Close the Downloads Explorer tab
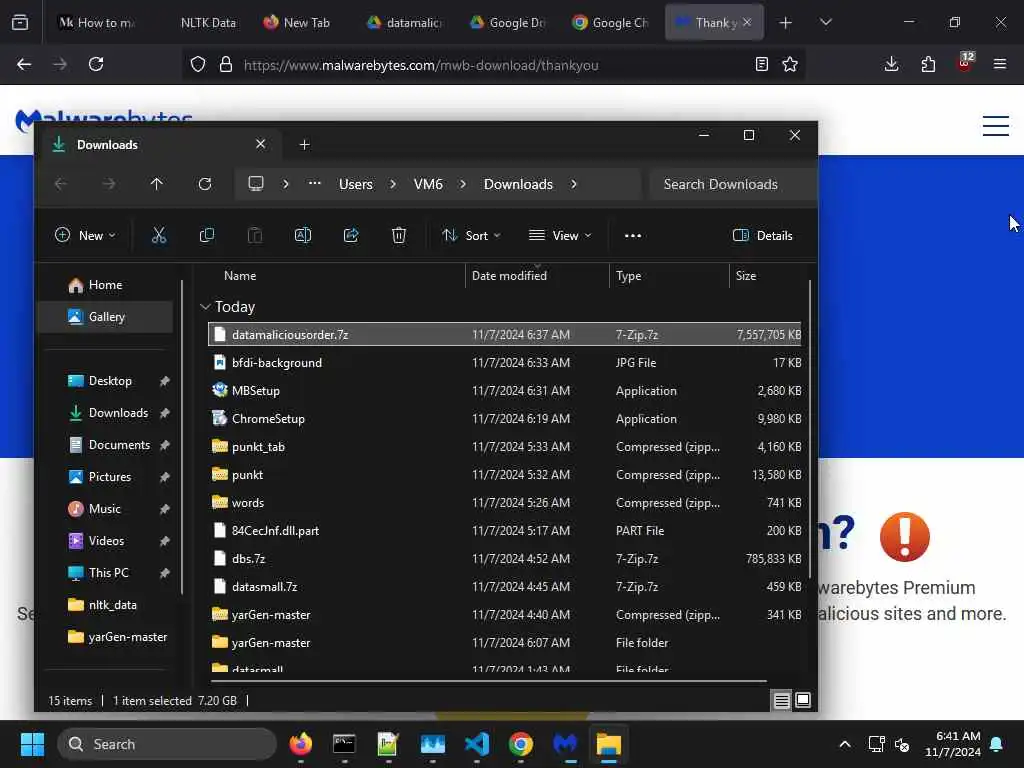Image resolution: width=1024 pixels, height=768 pixels. pos(261,144)
